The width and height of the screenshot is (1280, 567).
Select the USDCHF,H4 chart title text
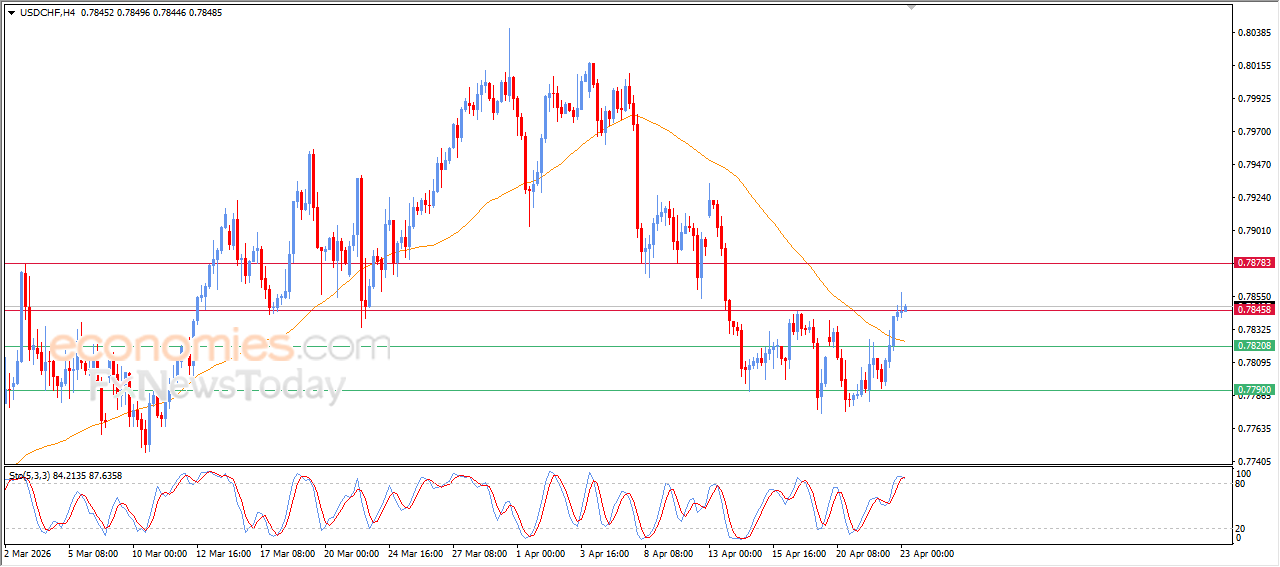[47, 12]
